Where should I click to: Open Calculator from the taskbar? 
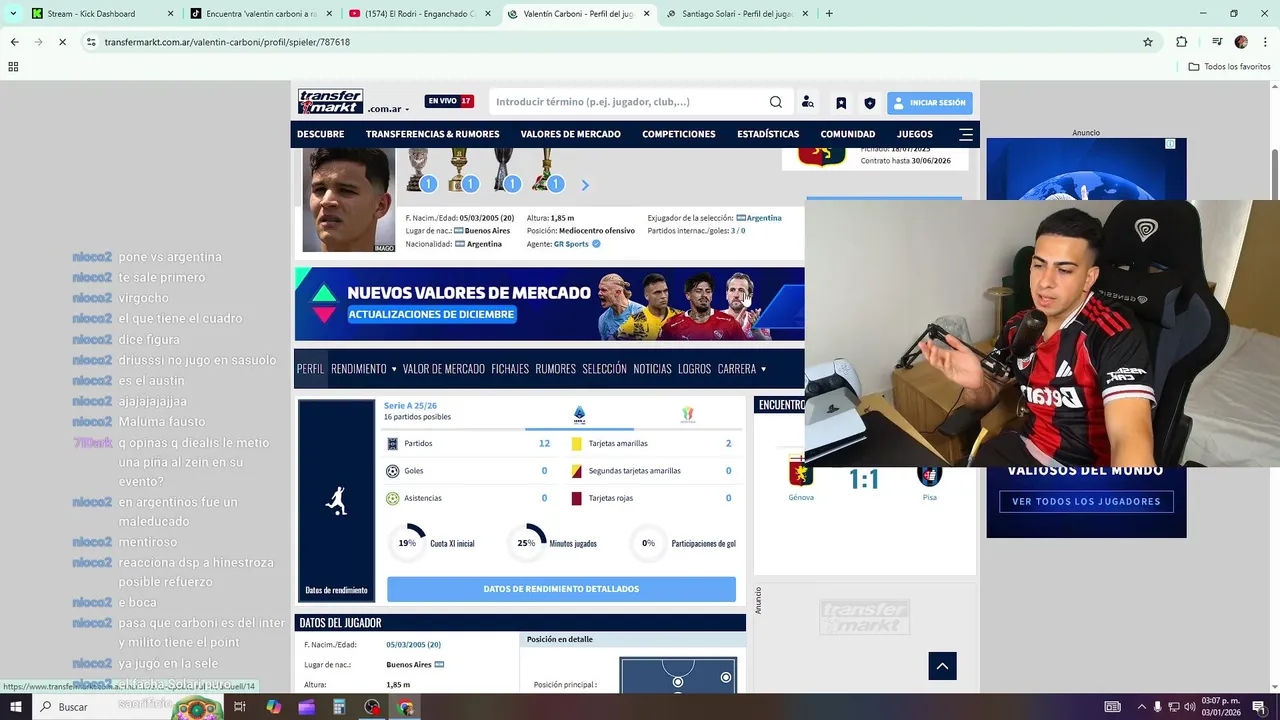pyautogui.click(x=339, y=707)
